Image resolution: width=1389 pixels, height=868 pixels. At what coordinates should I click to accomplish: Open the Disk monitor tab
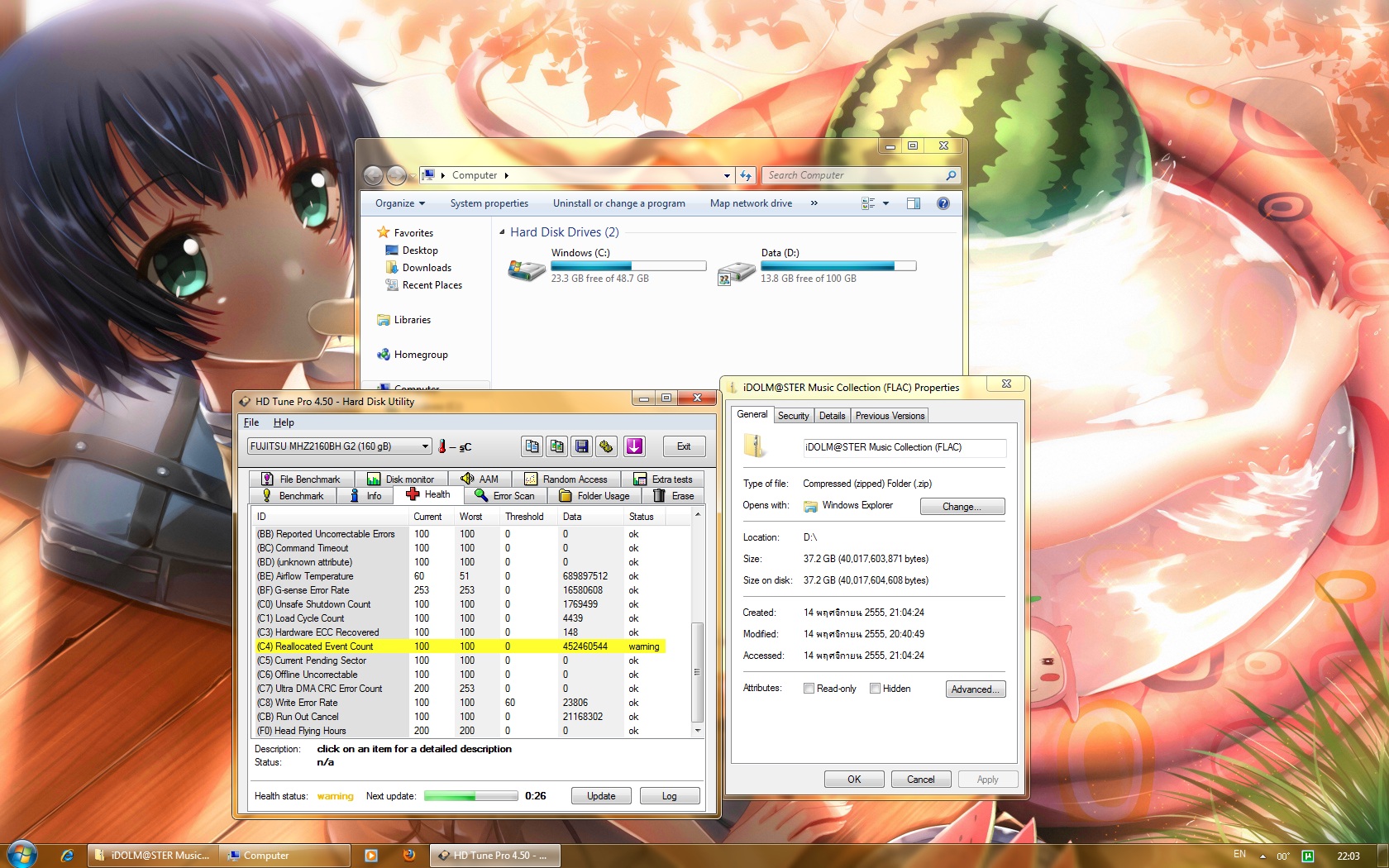tap(401, 479)
